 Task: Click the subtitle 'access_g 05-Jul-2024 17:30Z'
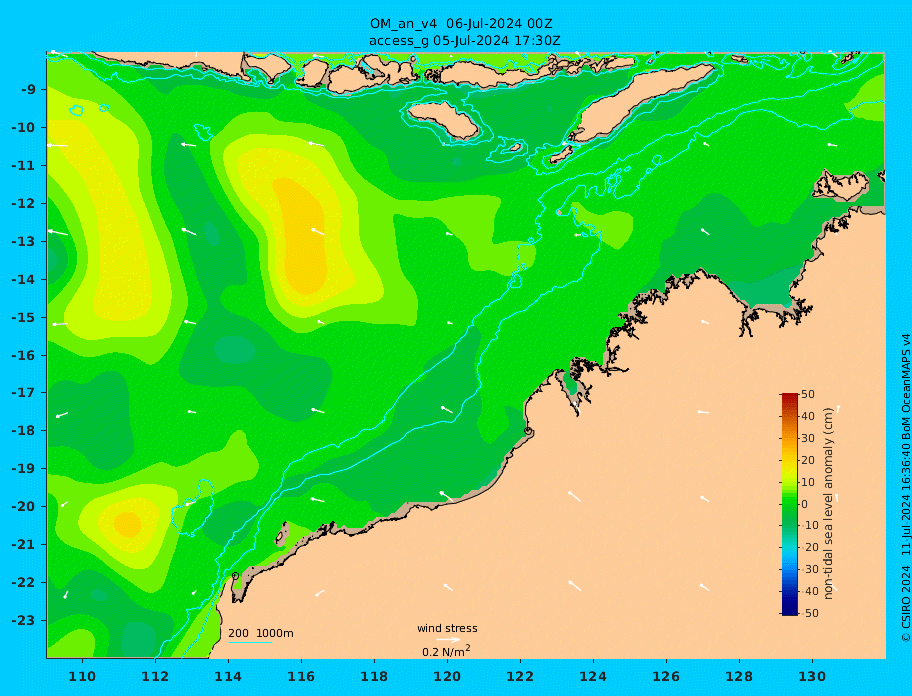coord(465,41)
